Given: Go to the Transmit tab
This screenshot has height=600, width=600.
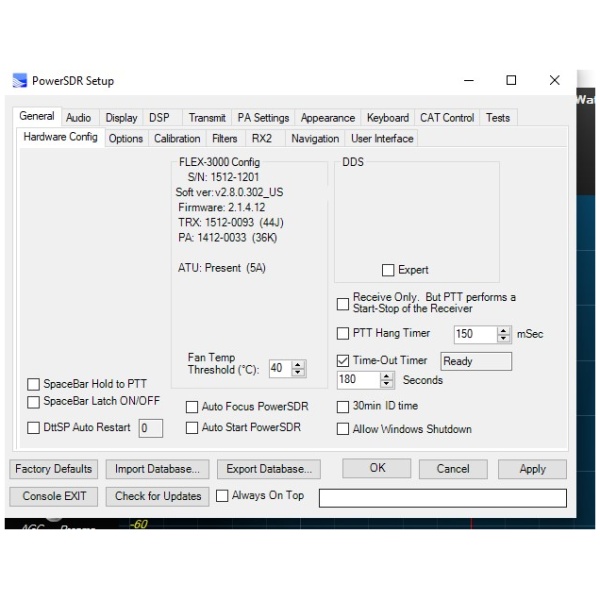Looking at the screenshot, I should point(207,118).
